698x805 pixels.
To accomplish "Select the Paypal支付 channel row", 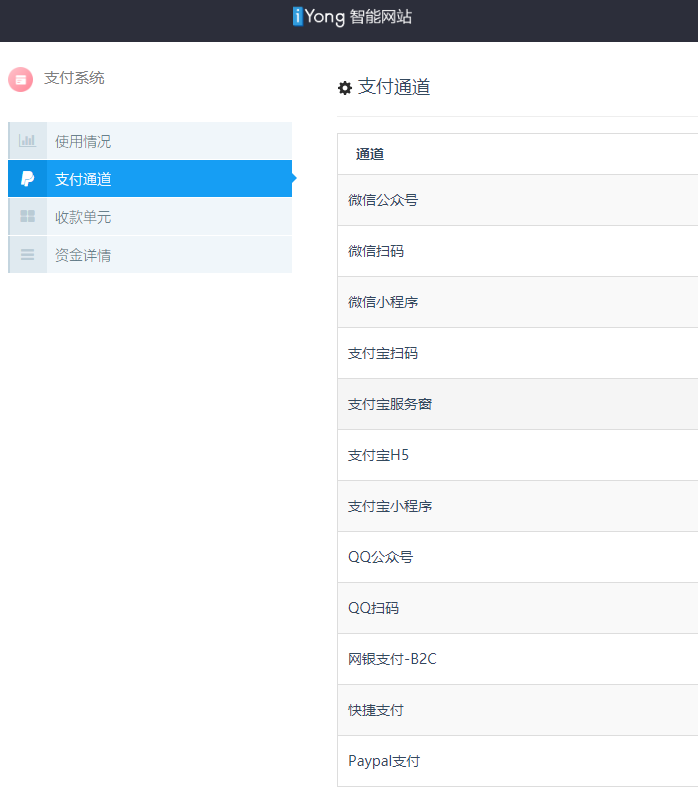I will (517, 761).
